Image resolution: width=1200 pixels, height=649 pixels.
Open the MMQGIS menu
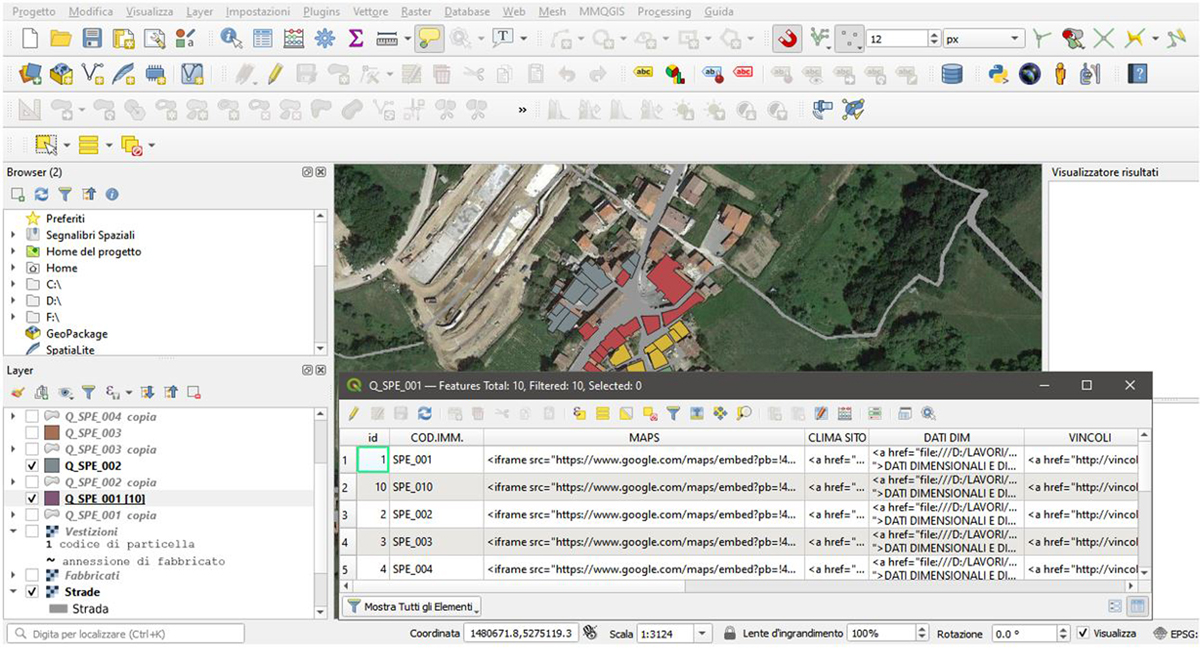pyautogui.click(x=601, y=11)
